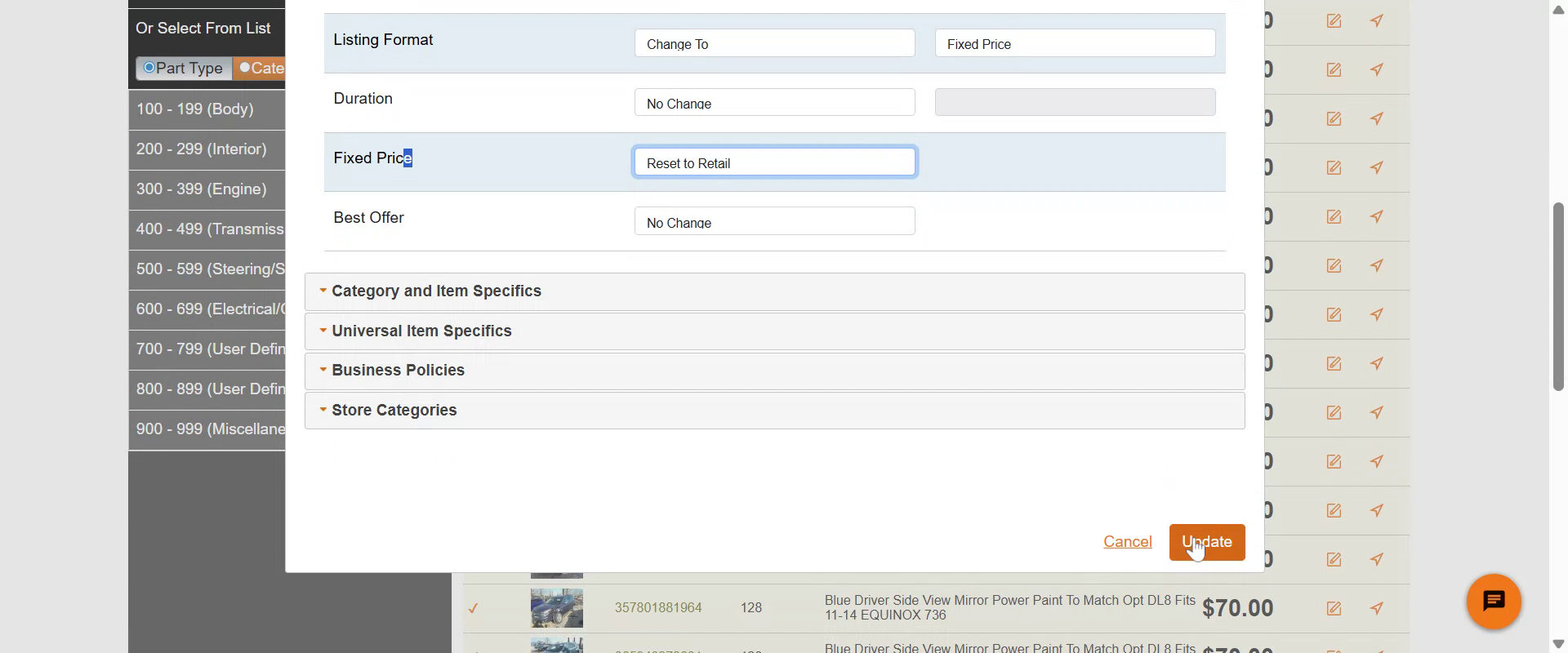Open the 'Fixed Price' format value dropdown
The height and width of the screenshot is (653, 1568).
1075,43
